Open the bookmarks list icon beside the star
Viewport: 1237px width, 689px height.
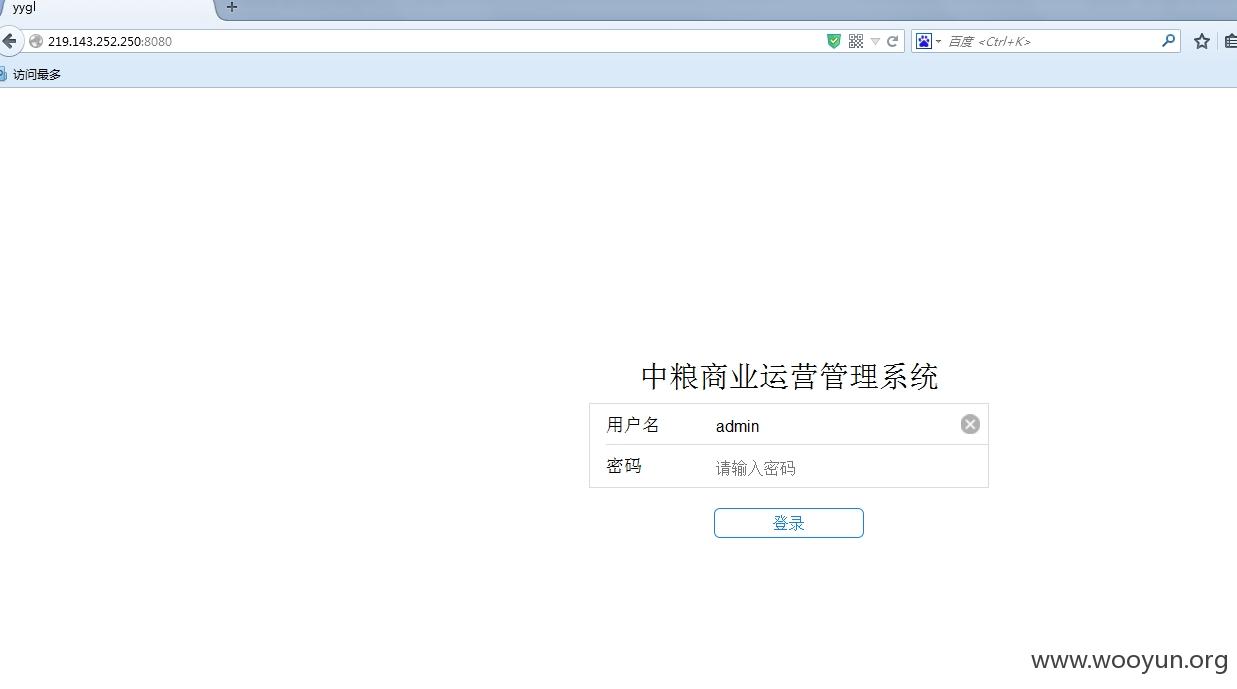tap(1230, 41)
